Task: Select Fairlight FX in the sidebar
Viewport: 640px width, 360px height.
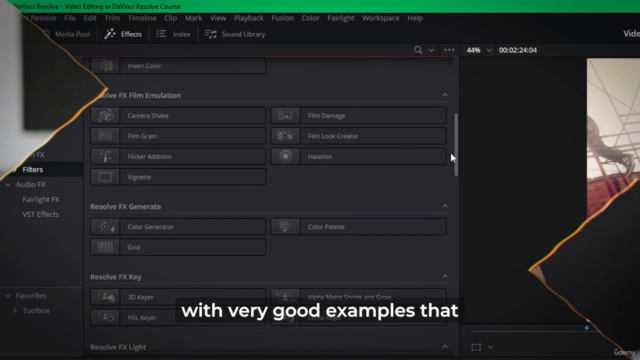Action: click(x=41, y=199)
